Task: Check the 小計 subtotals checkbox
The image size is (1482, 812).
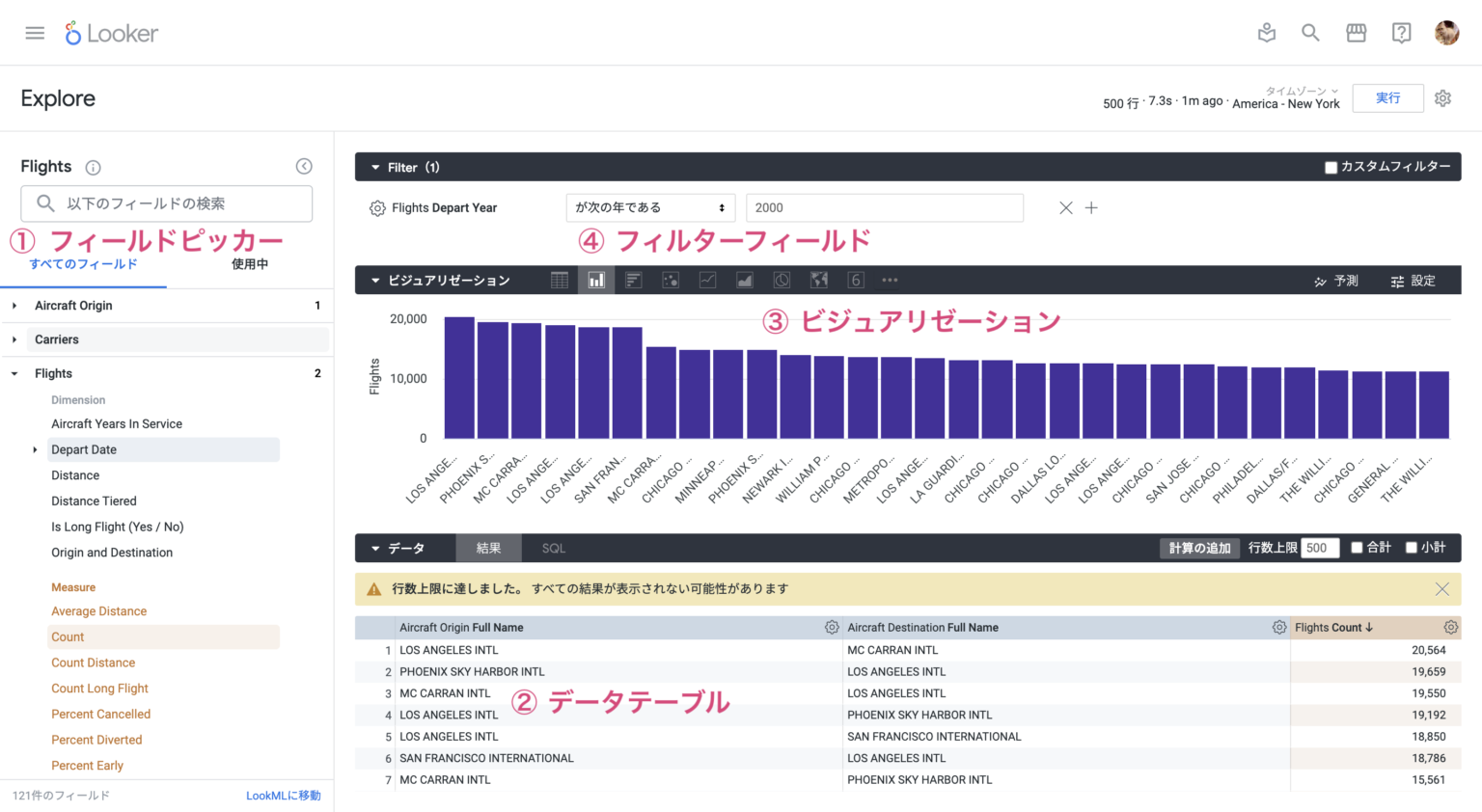Action: [1413, 547]
